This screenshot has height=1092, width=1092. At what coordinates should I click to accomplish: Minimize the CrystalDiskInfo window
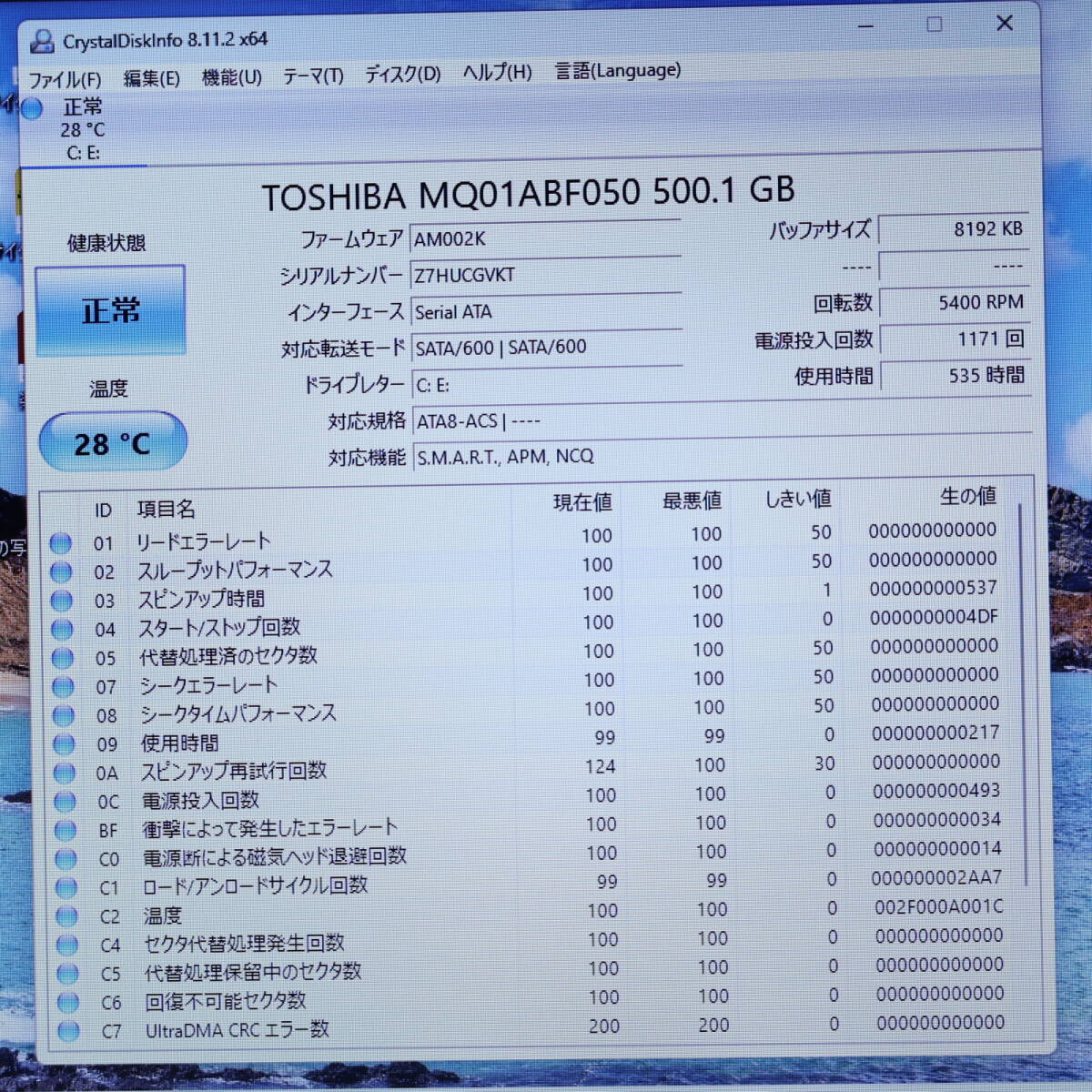[865, 25]
